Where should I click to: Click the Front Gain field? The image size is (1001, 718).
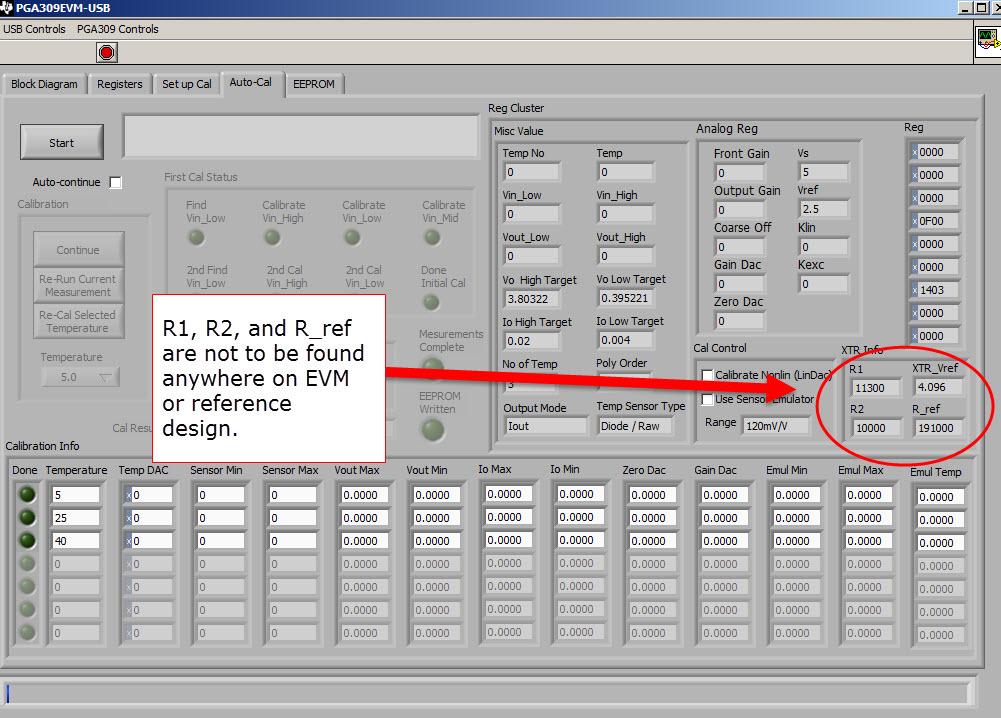[x=740, y=172]
